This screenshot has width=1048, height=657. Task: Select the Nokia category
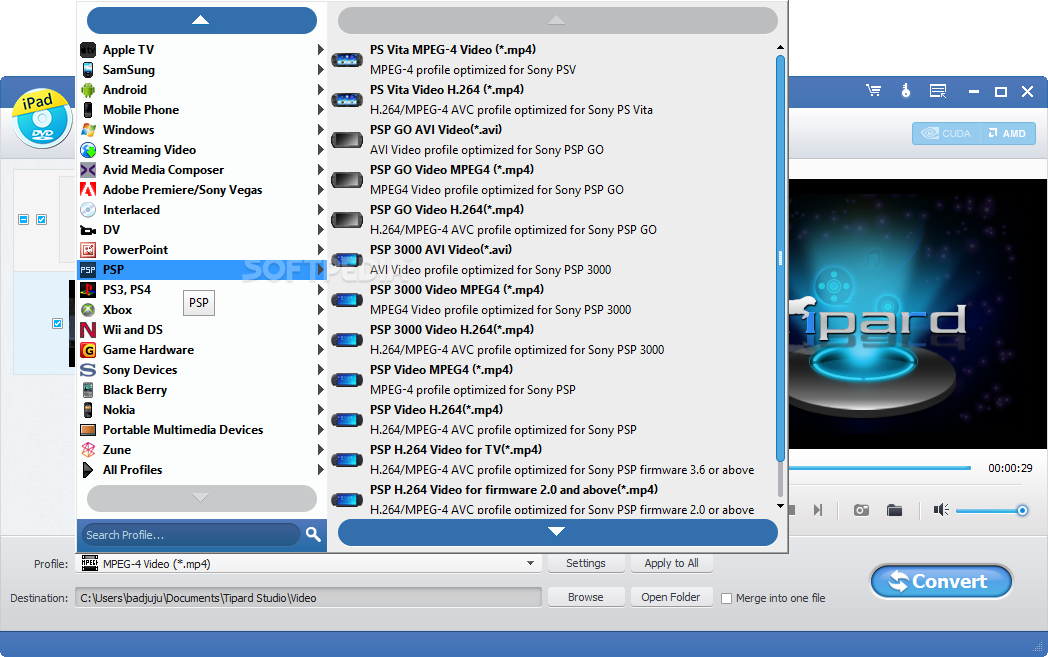click(202, 410)
